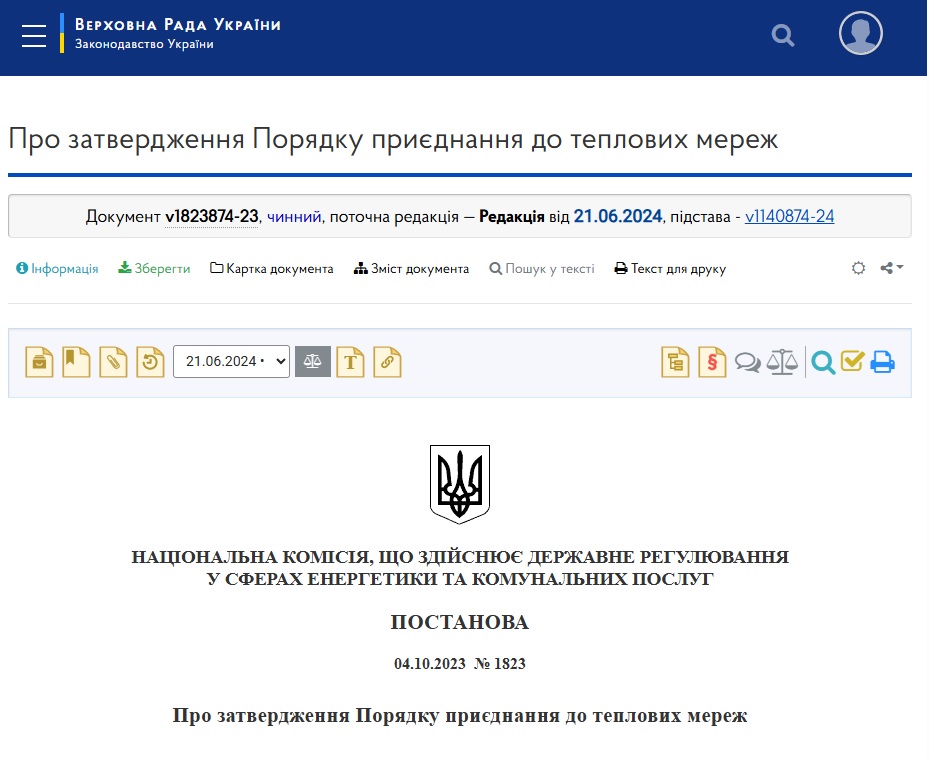This screenshot has height=759, width=929.
Task: Click the chain link document icon
Action: 387,362
